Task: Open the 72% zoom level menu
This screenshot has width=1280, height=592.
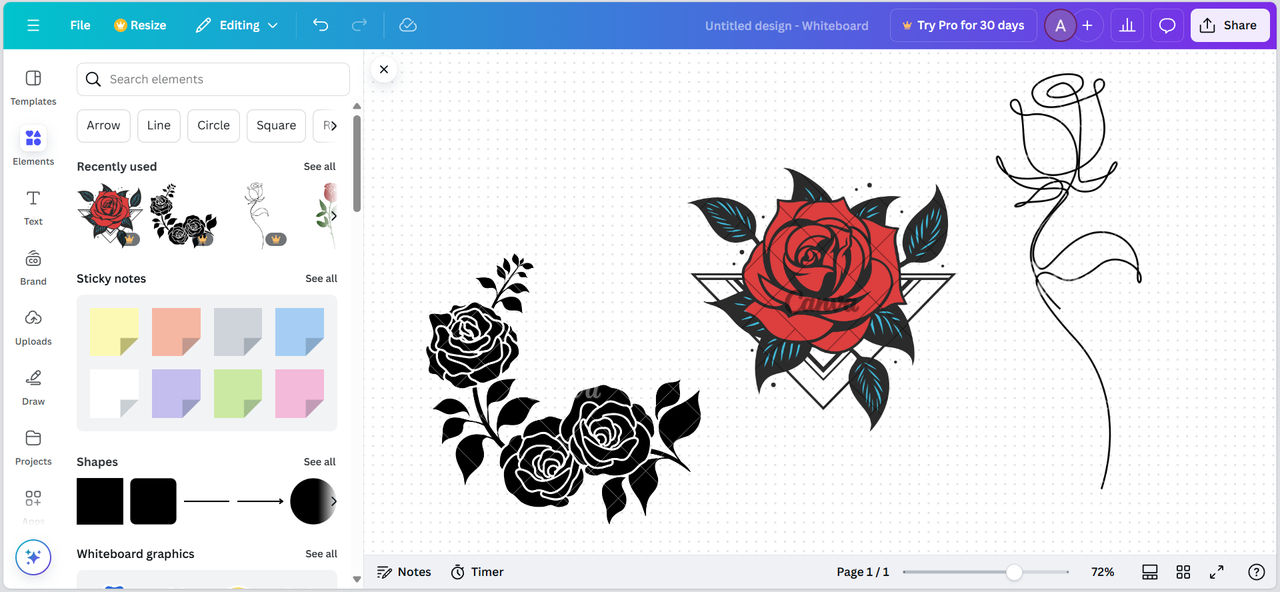Action: [x=1102, y=572]
